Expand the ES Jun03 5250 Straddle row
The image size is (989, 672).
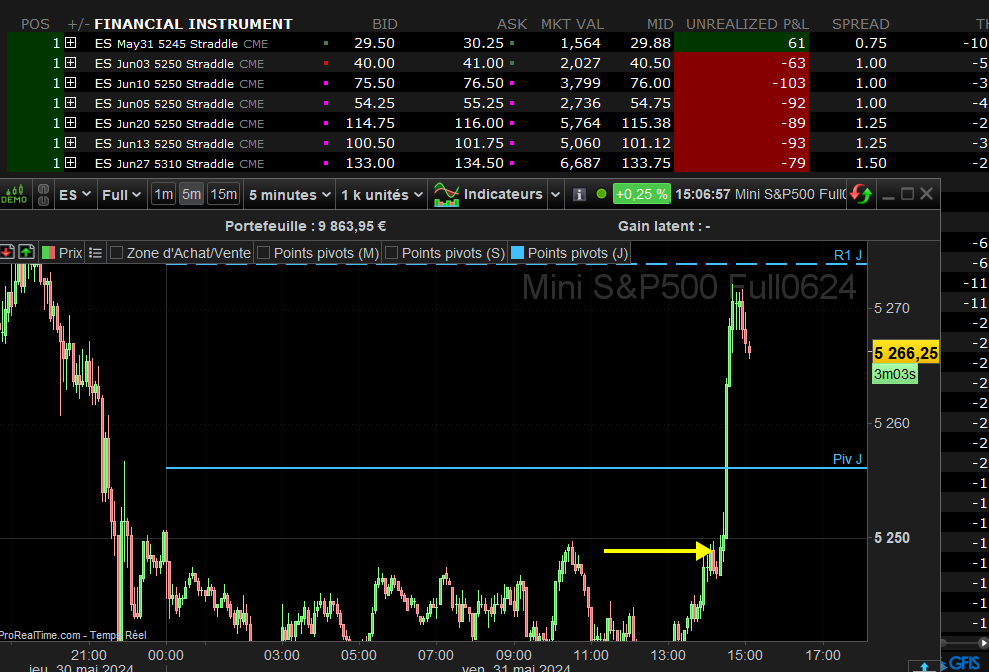tap(71, 63)
